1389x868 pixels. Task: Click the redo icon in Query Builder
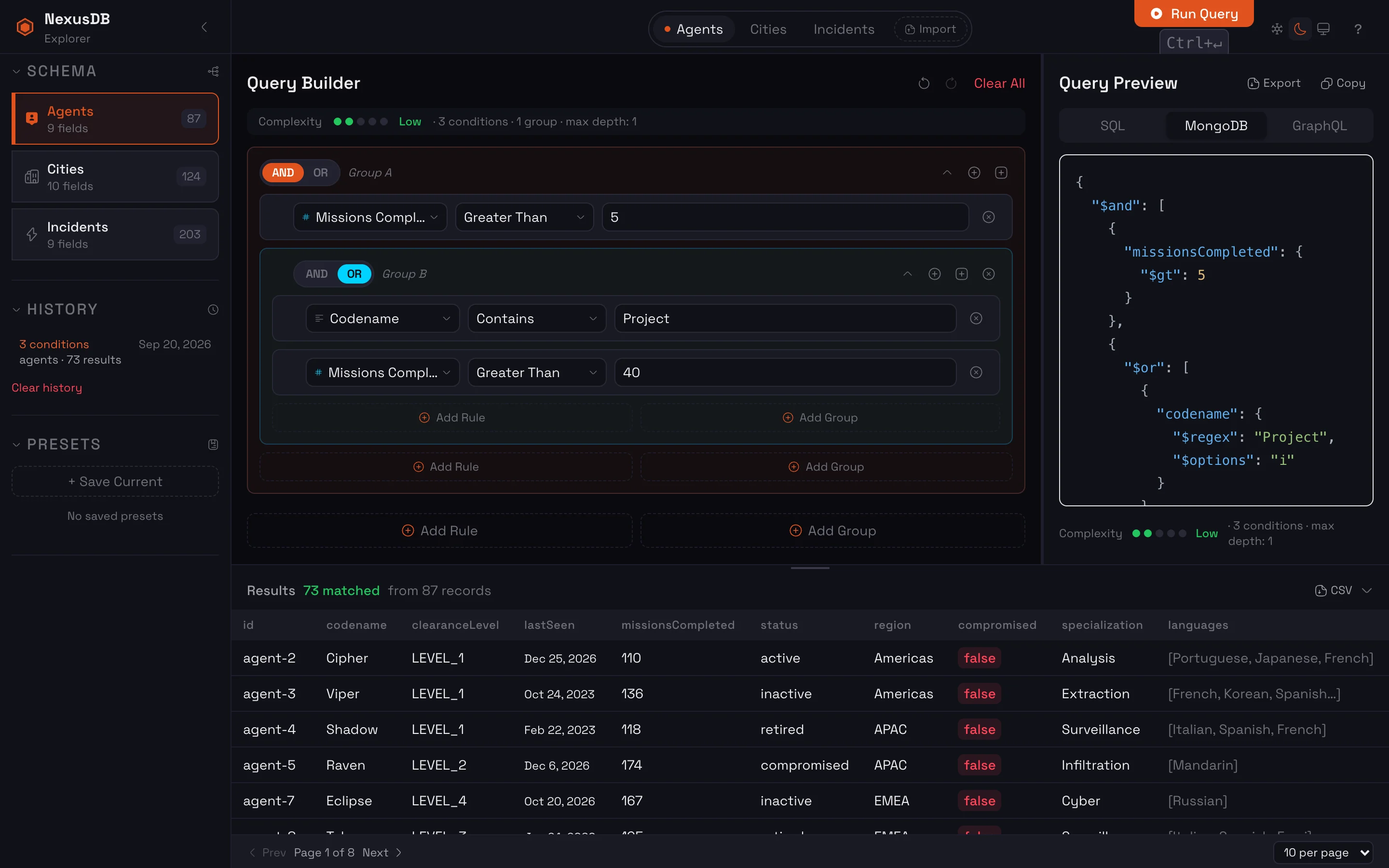tap(951, 83)
